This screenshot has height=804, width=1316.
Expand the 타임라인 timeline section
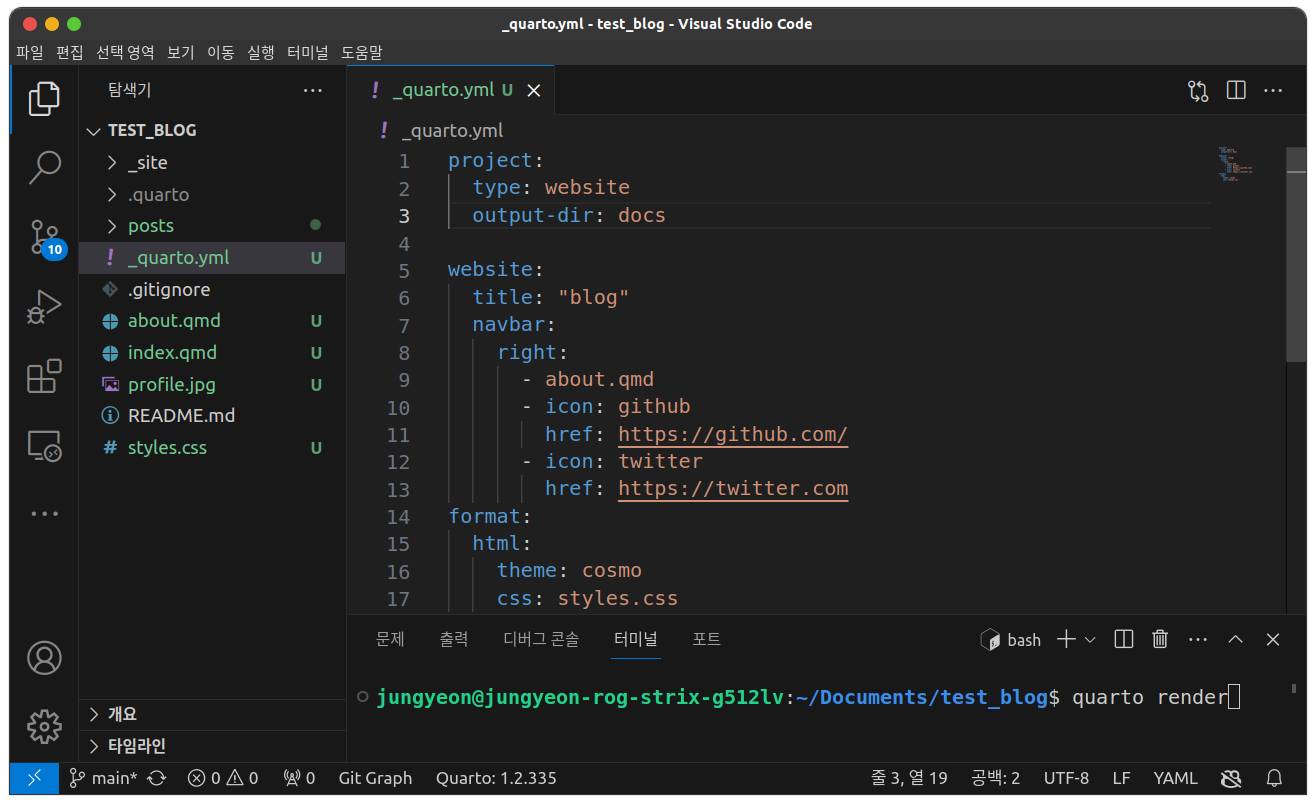pos(212,746)
